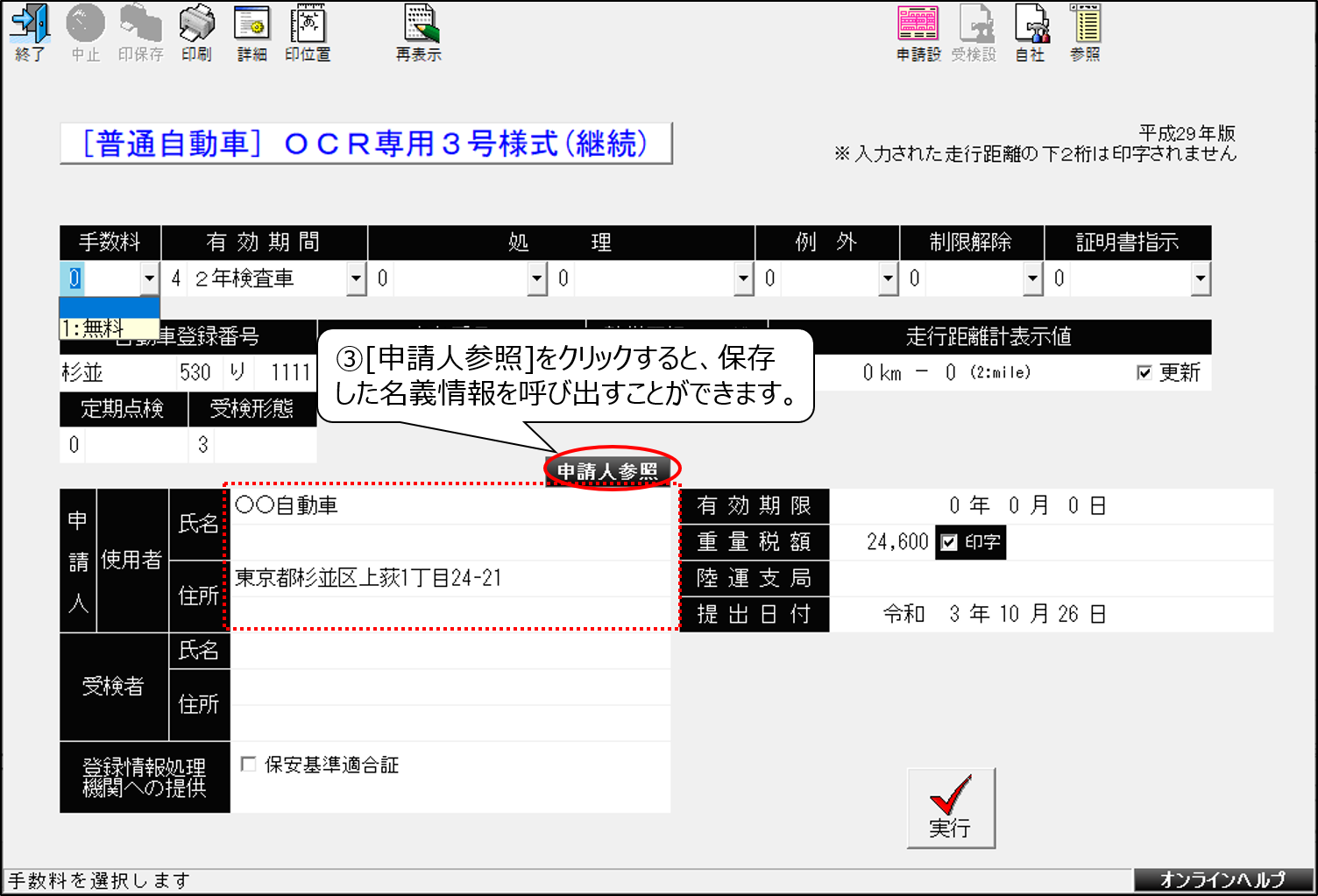
Task: Click the 再表示 refresh icon
Action: 419,32
